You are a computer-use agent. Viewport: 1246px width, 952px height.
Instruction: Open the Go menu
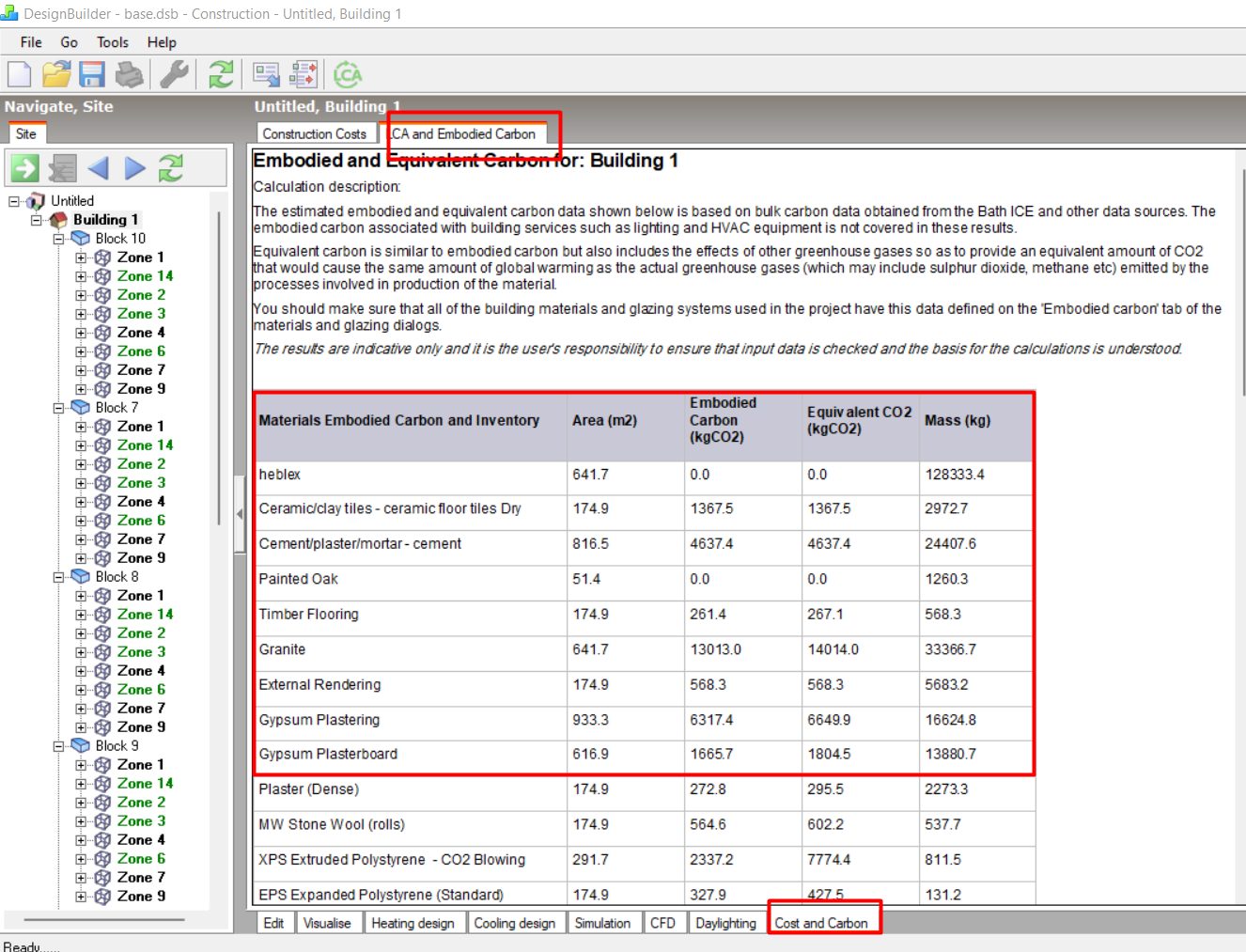tap(69, 42)
